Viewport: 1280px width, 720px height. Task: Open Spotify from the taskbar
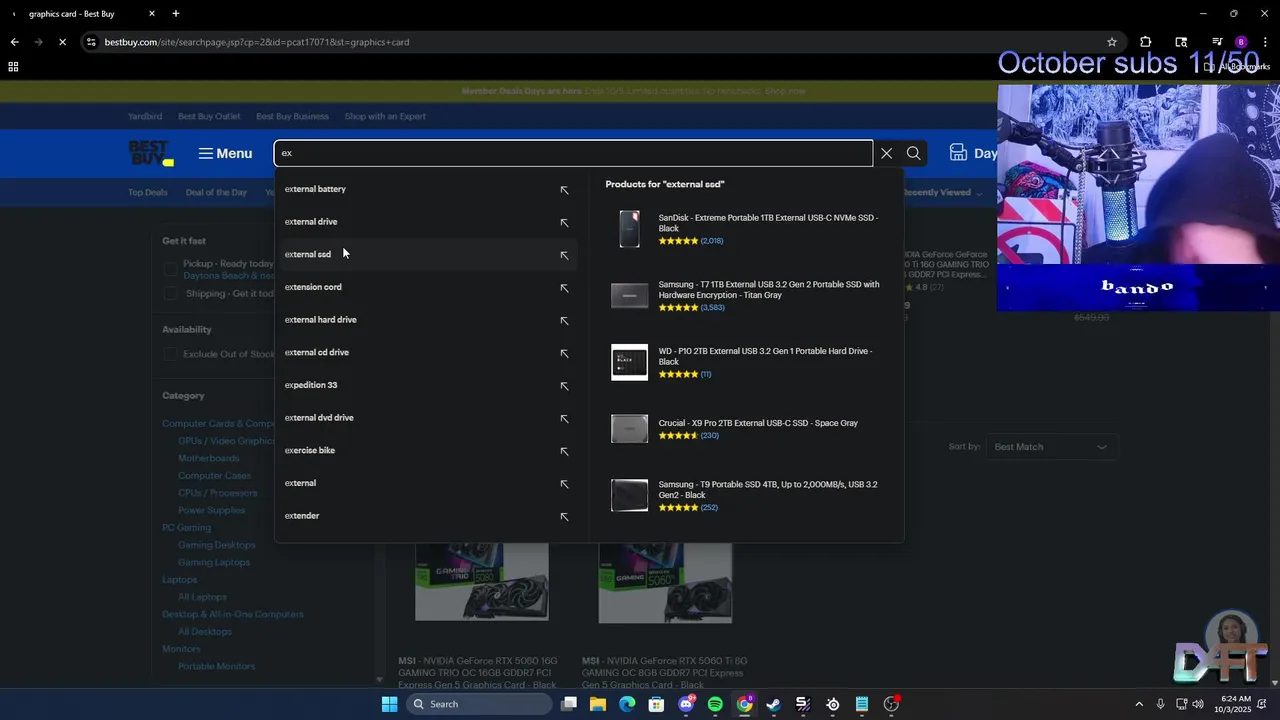click(715, 704)
